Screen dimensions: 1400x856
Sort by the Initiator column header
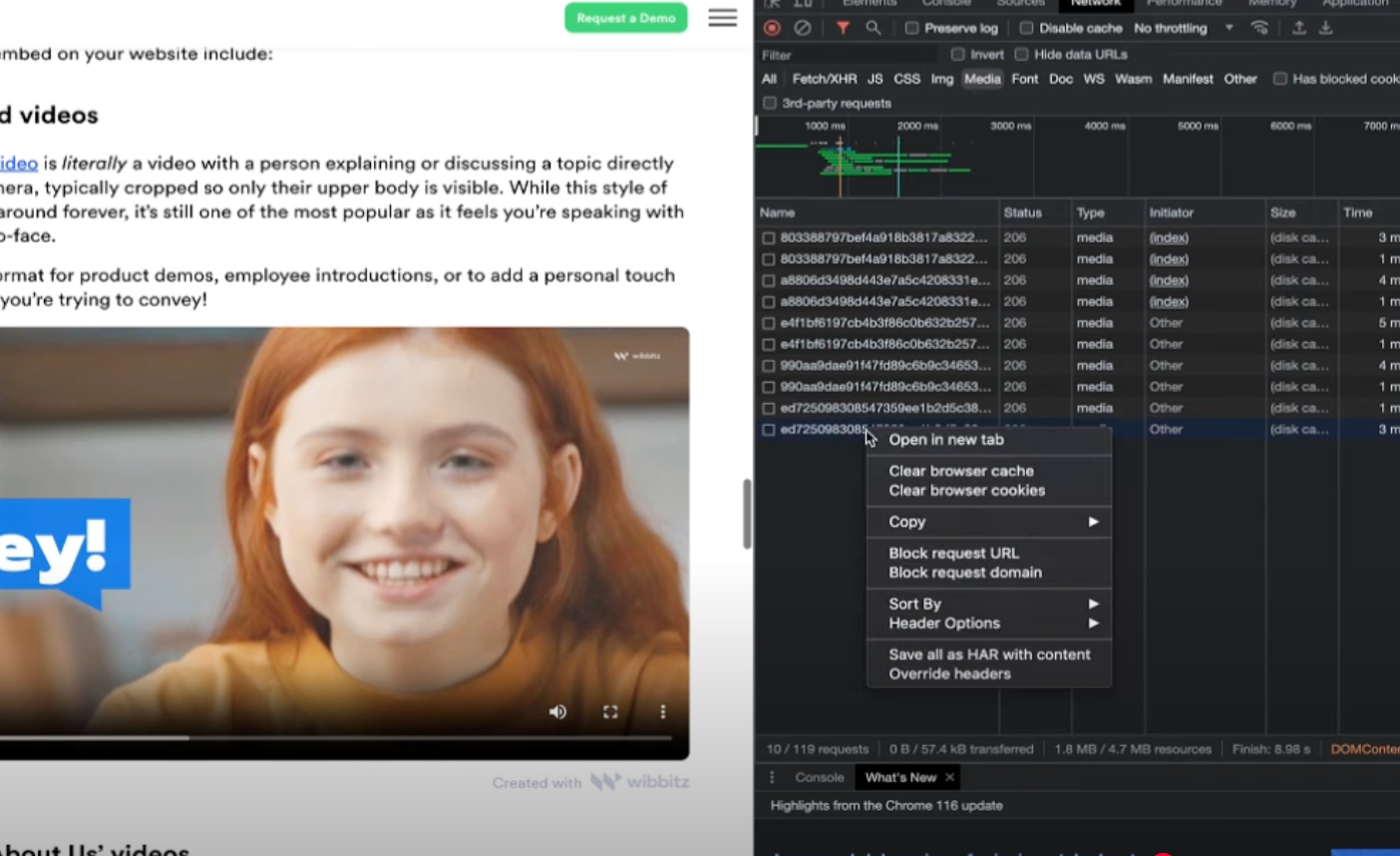[1205, 213]
